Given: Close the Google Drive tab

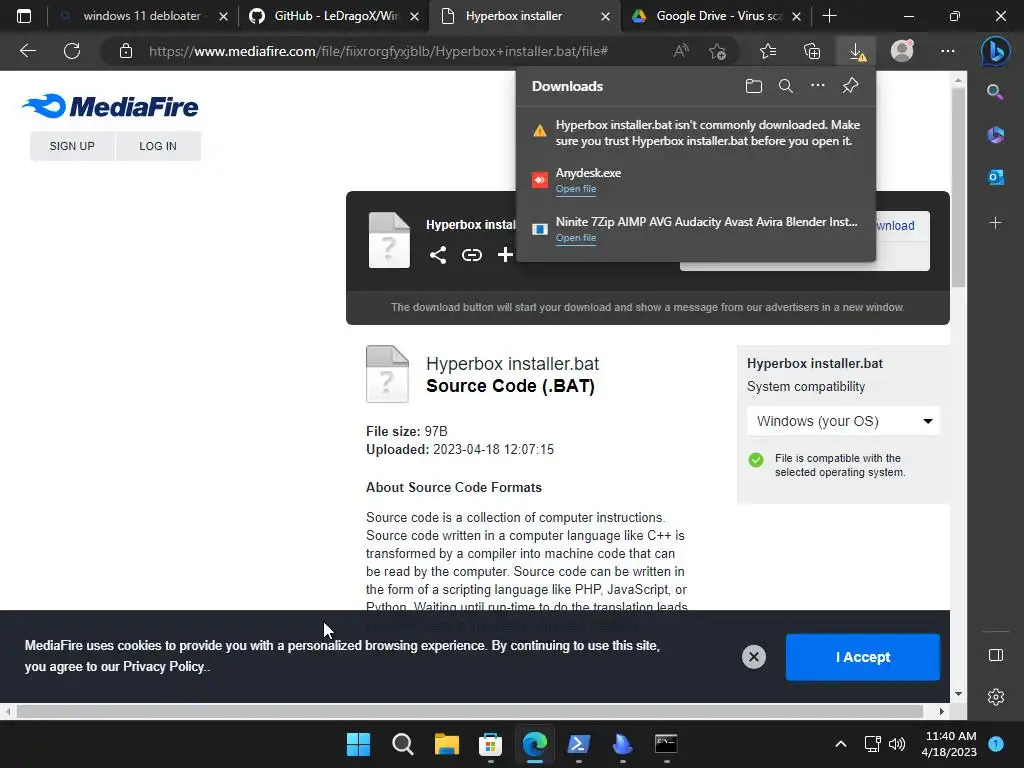Looking at the screenshot, I should click(796, 16).
